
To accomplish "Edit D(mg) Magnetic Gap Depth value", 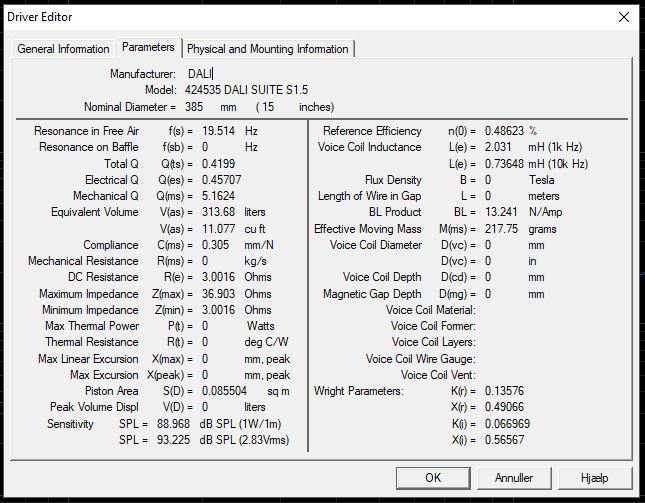I will point(488,294).
